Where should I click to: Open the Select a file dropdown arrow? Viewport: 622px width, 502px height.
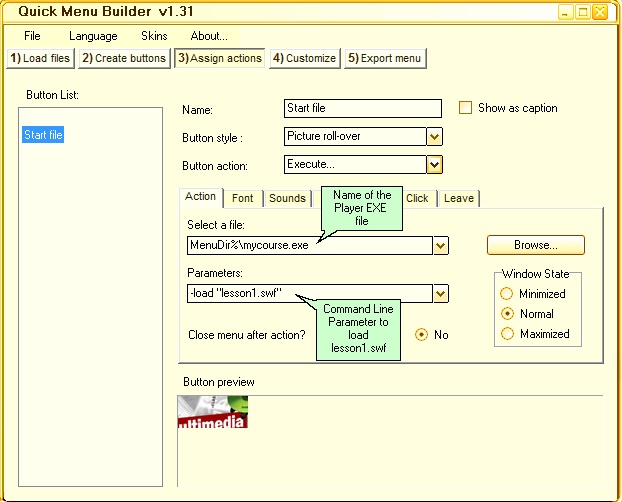pos(440,245)
